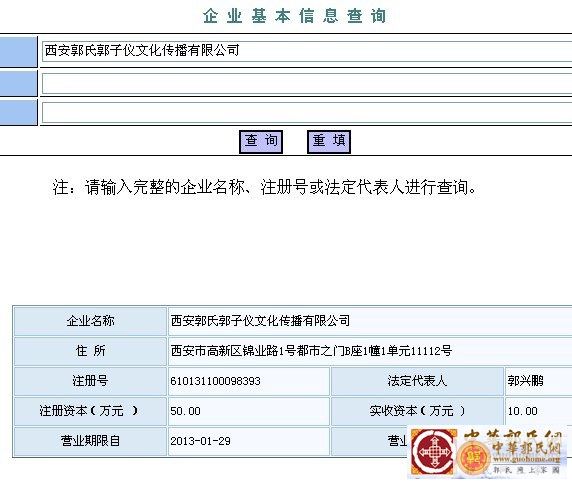Click the 查询 search button
Screen dimensions: 572x484
click(x=261, y=142)
